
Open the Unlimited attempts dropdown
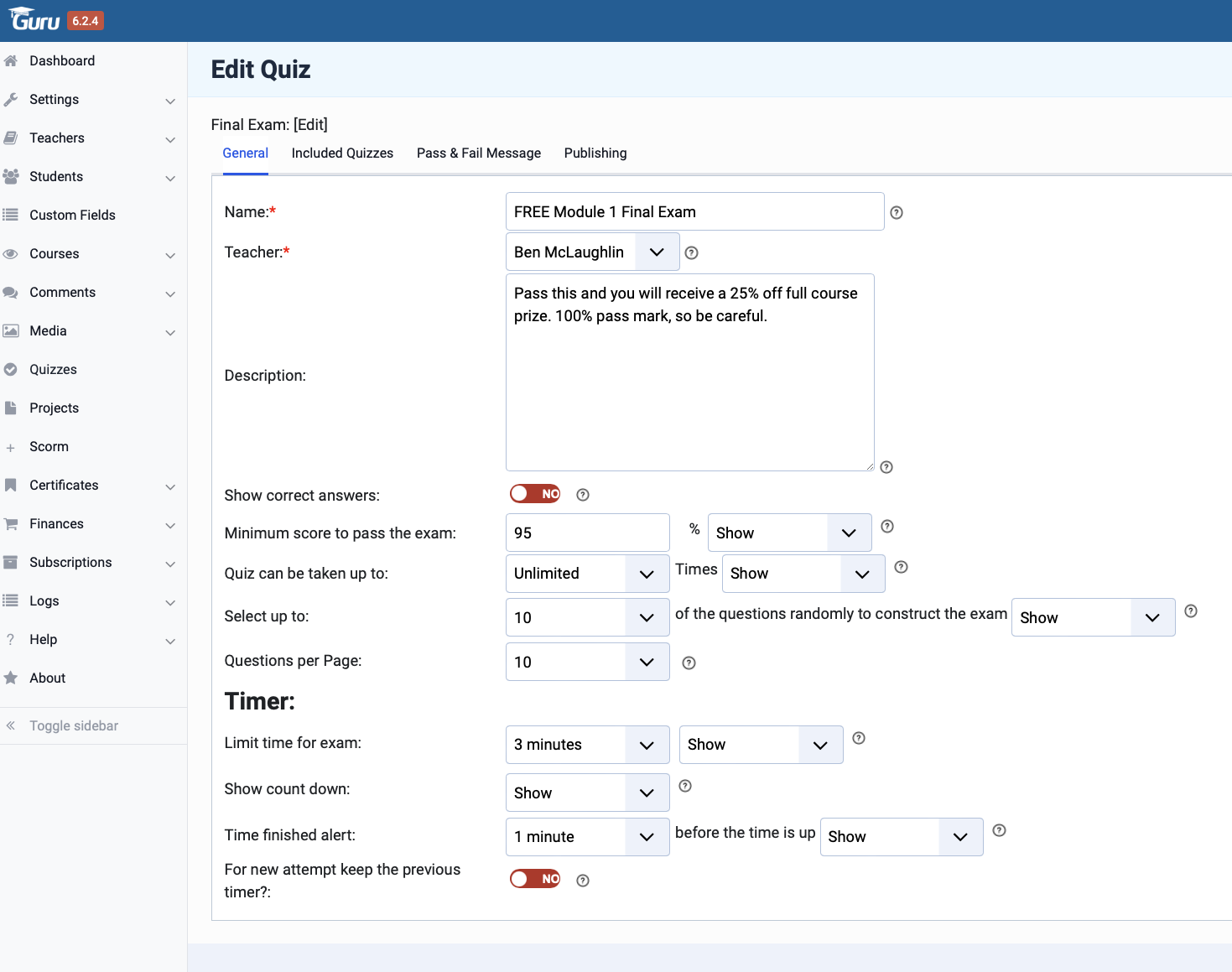(587, 574)
